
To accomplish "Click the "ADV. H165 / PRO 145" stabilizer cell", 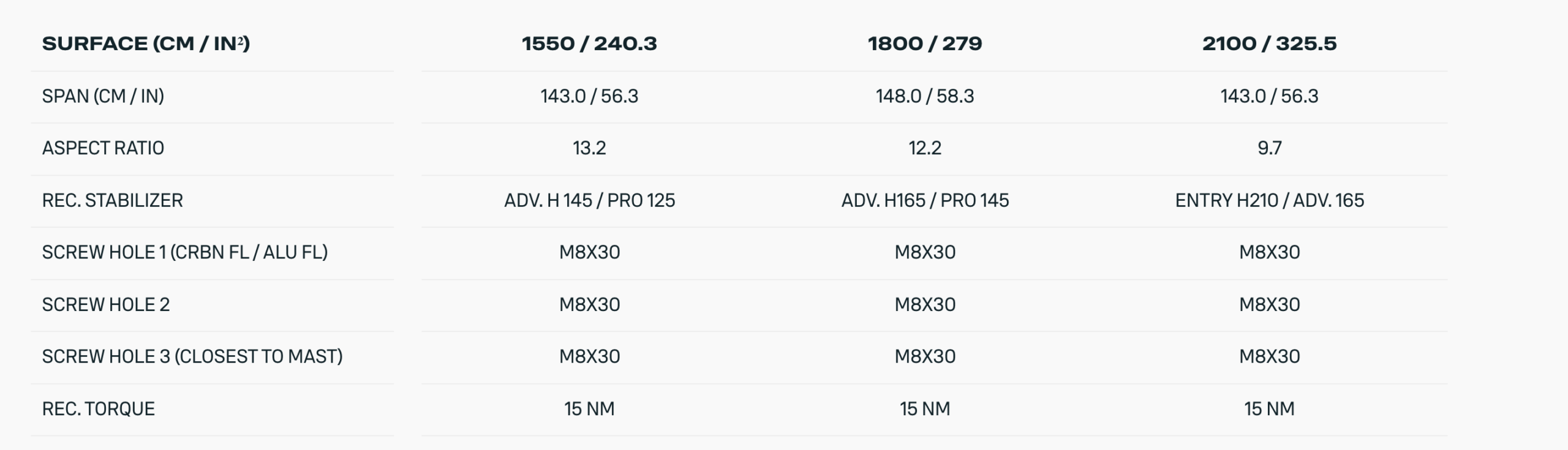I will (925, 200).
